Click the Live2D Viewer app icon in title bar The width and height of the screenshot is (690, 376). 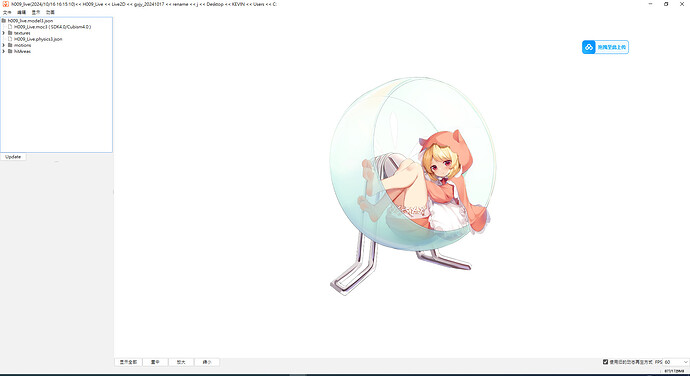pos(6,4)
